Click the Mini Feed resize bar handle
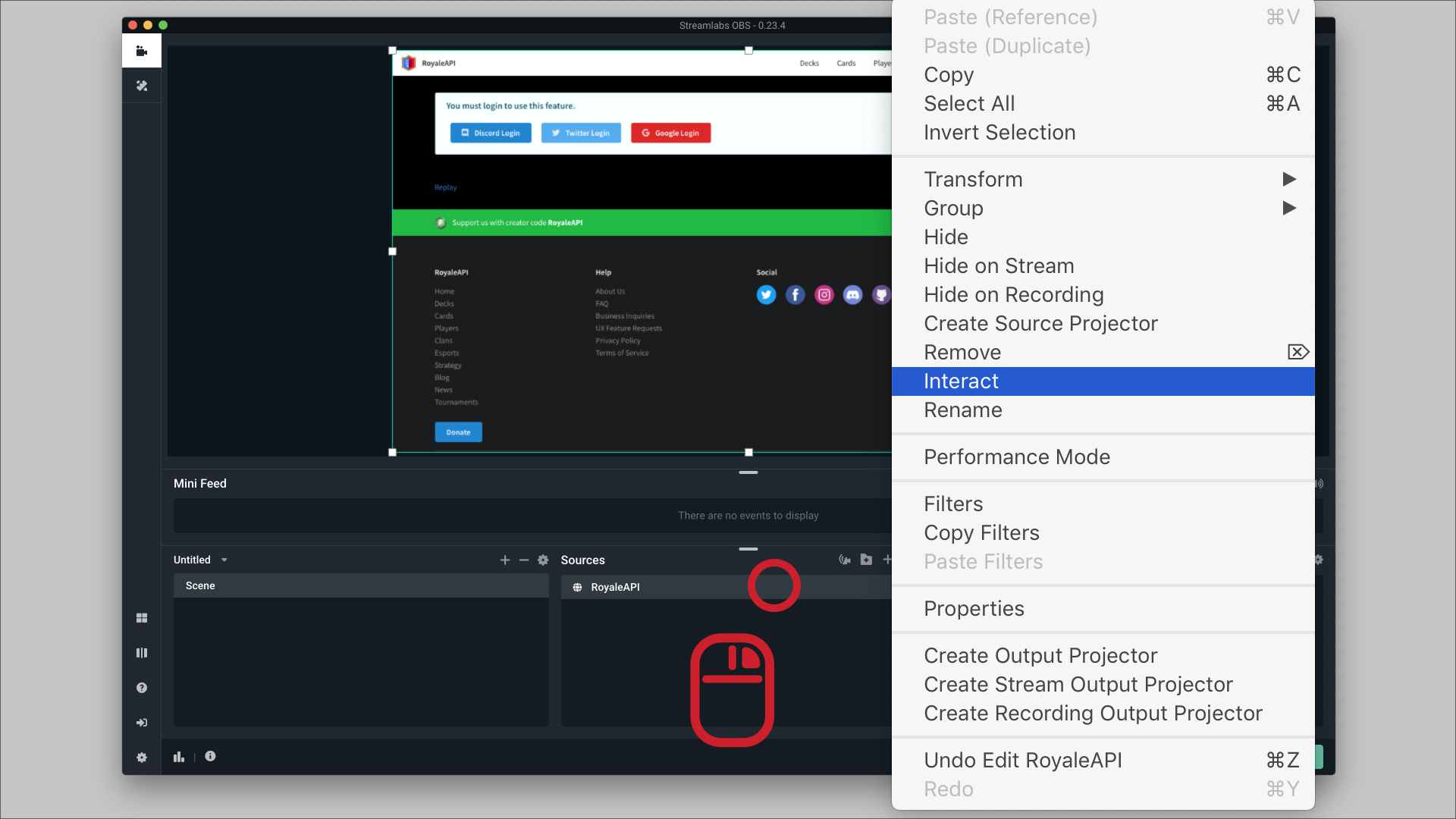 (x=748, y=472)
